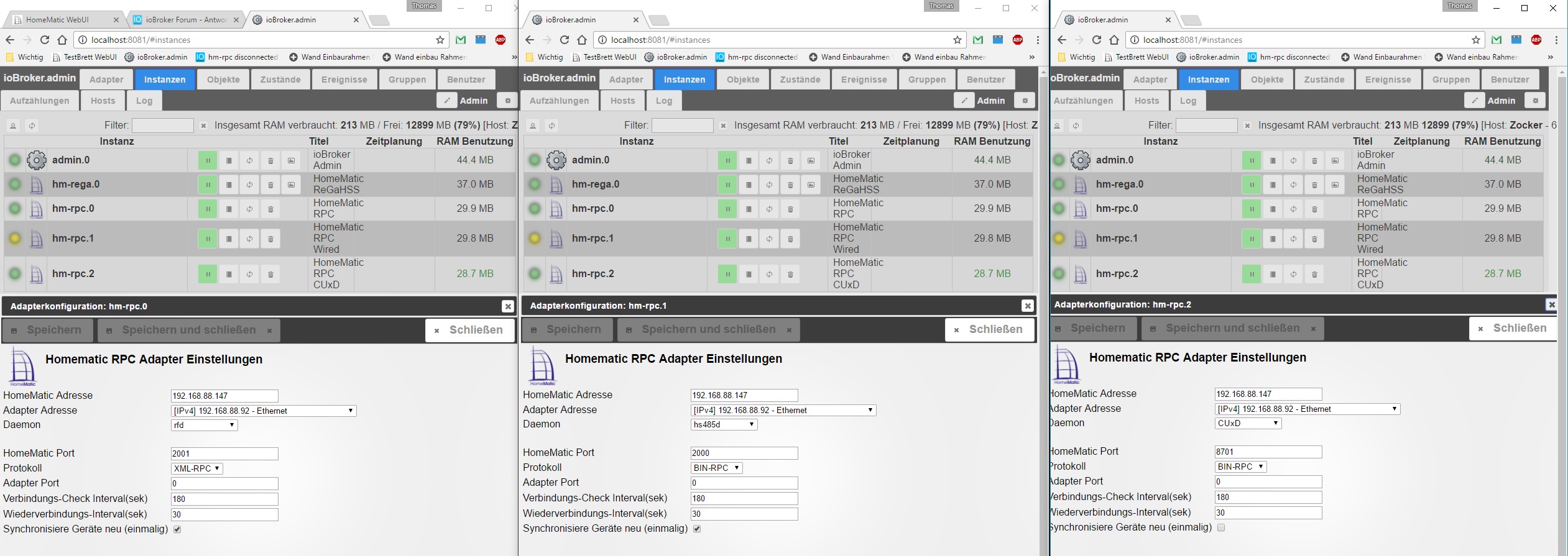1568x556 pixels.
Task: Open Protokoll dropdown in hm-rpc.2 settings
Action: 1241,467
